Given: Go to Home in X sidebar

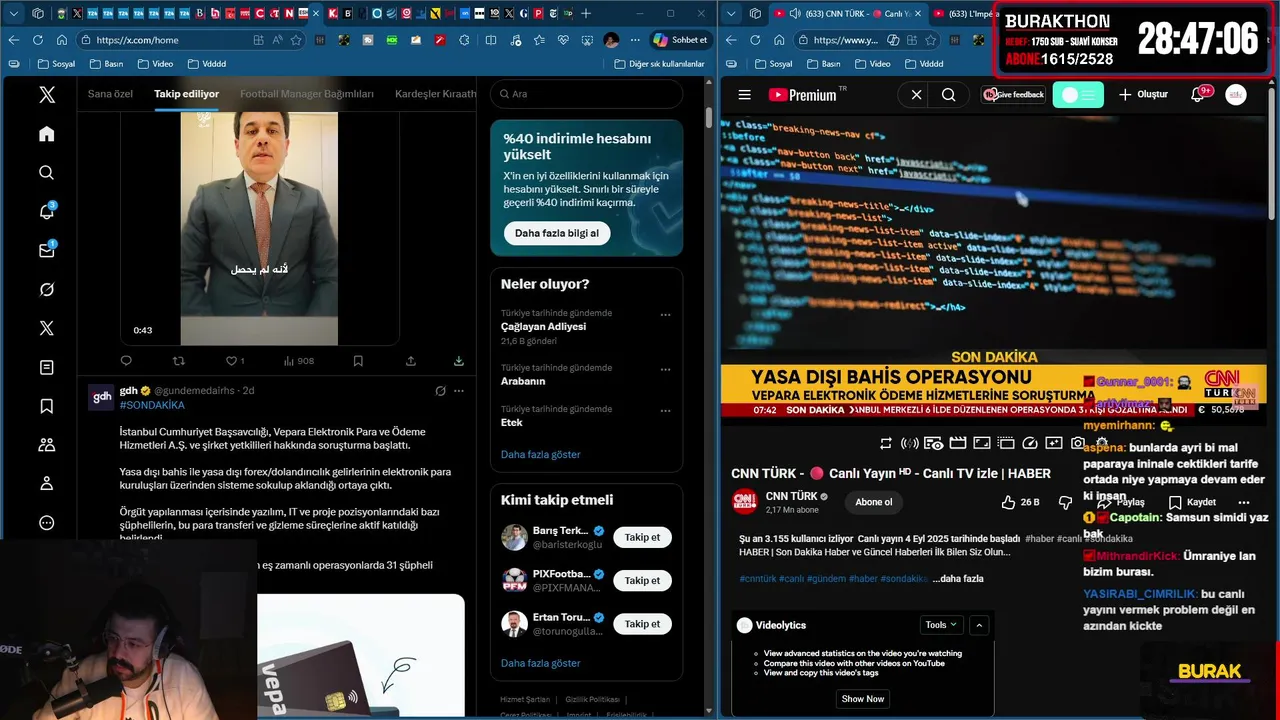Looking at the screenshot, I should [47, 134].
